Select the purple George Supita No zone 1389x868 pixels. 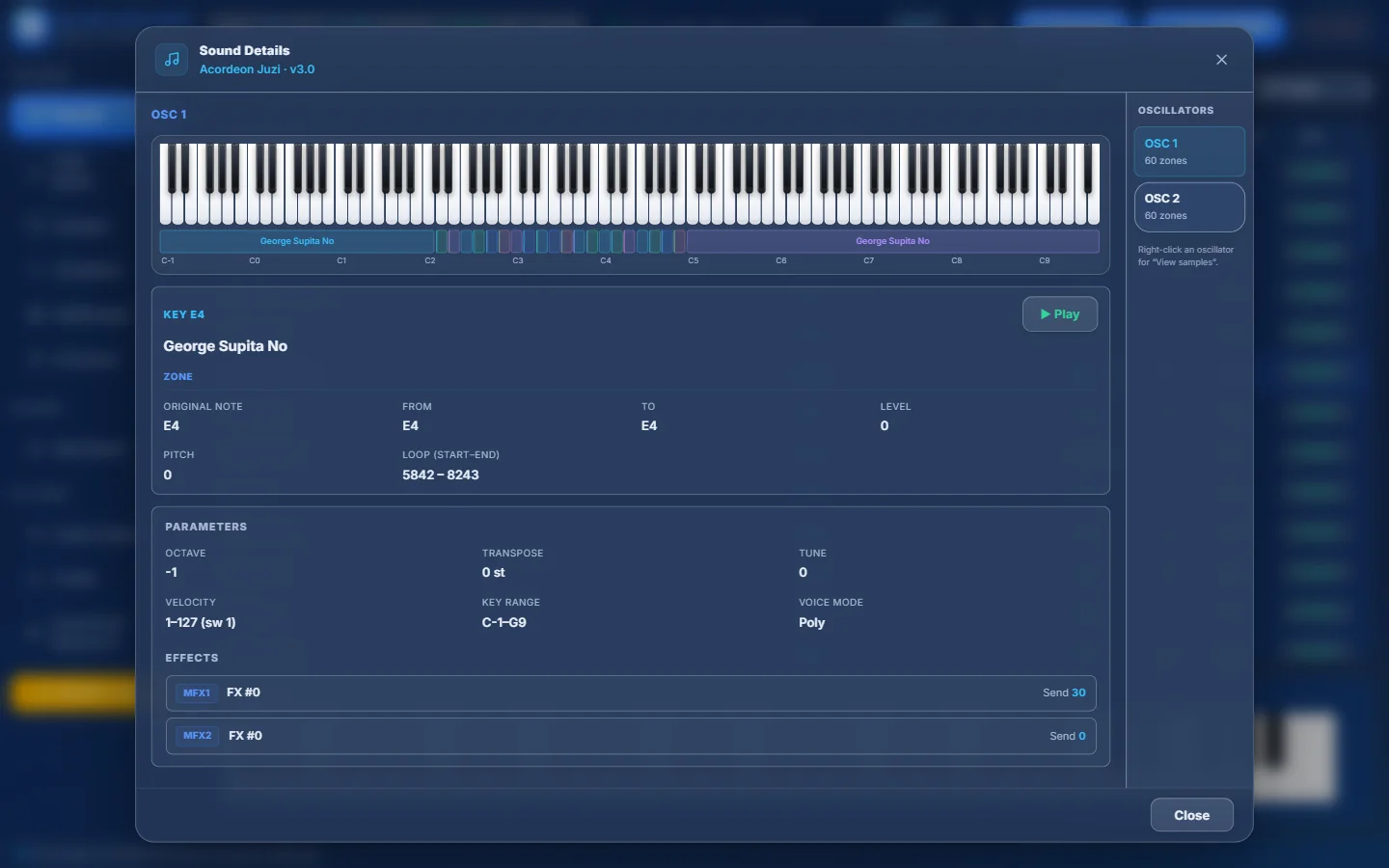892,241
